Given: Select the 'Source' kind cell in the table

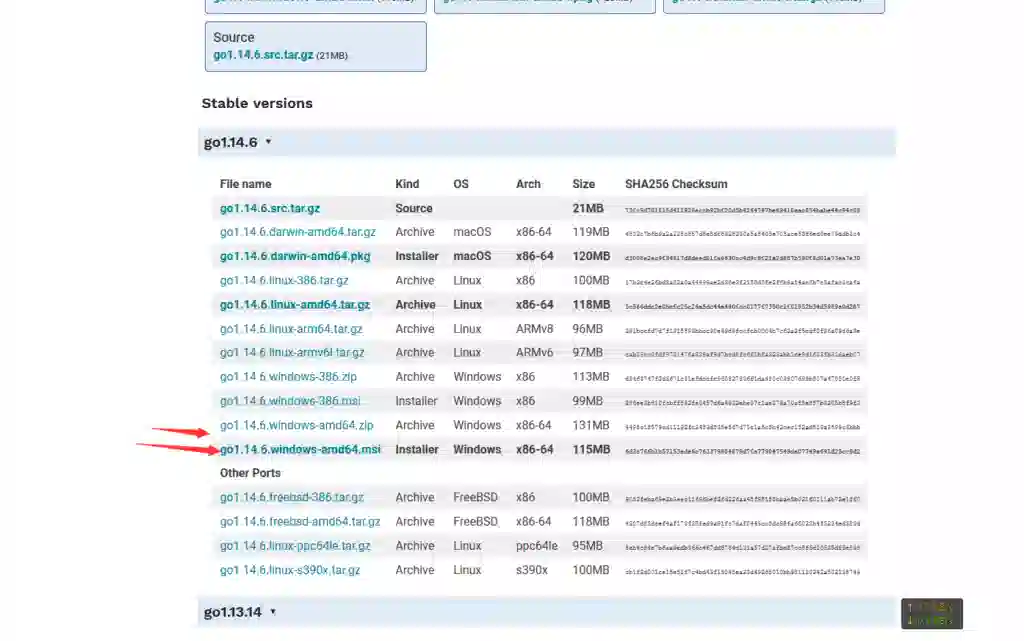Looking at the screenshot, I should 414,208.
